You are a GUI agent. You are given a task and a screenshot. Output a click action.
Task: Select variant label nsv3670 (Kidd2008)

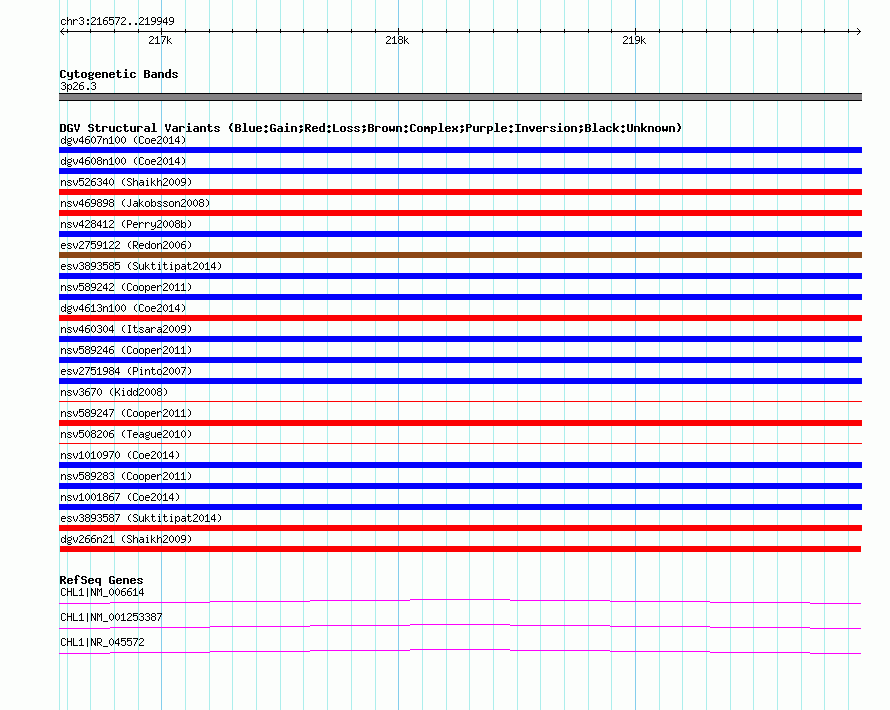coord(114,392)
